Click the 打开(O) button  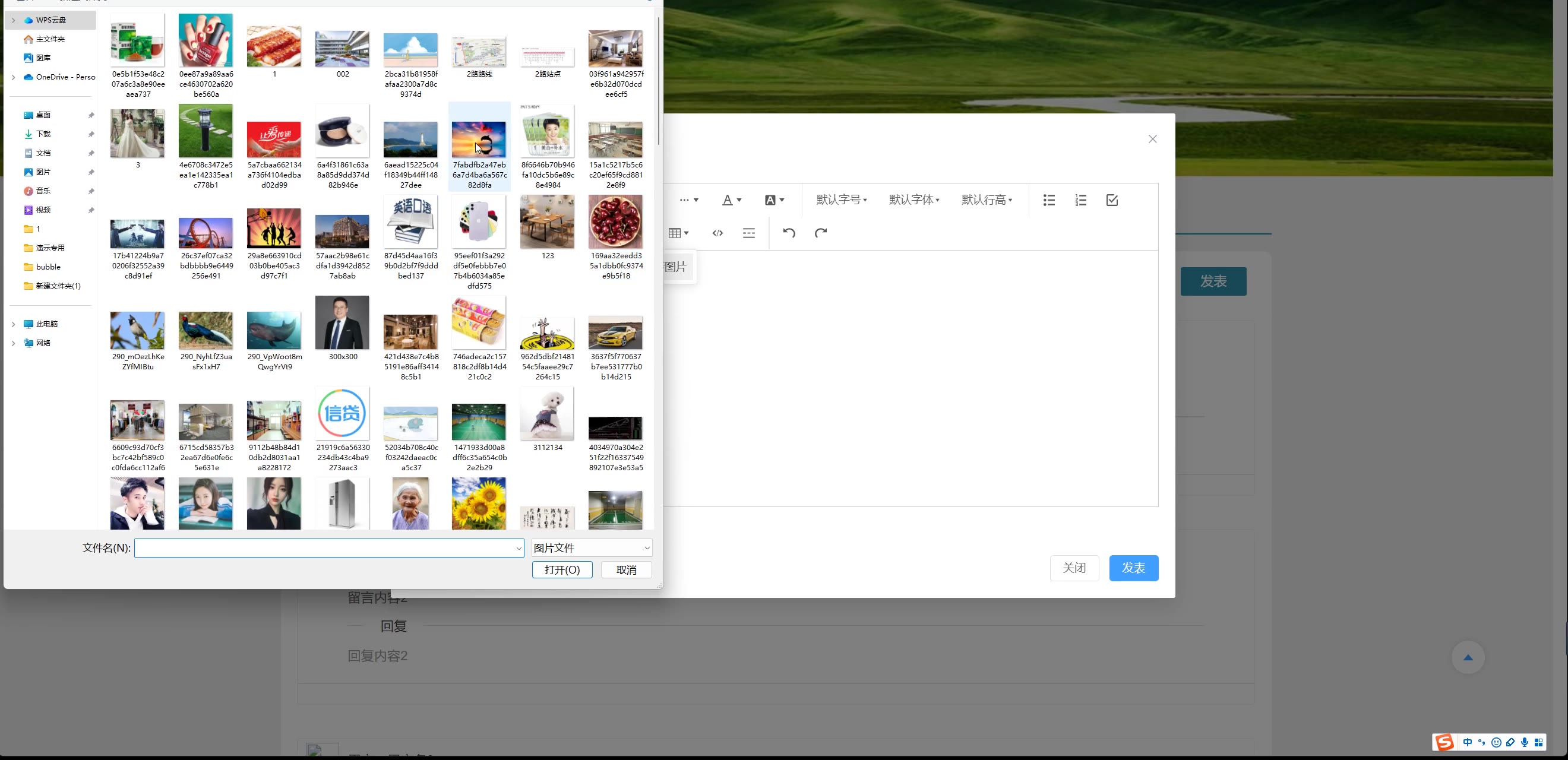[x=561, y=569]
